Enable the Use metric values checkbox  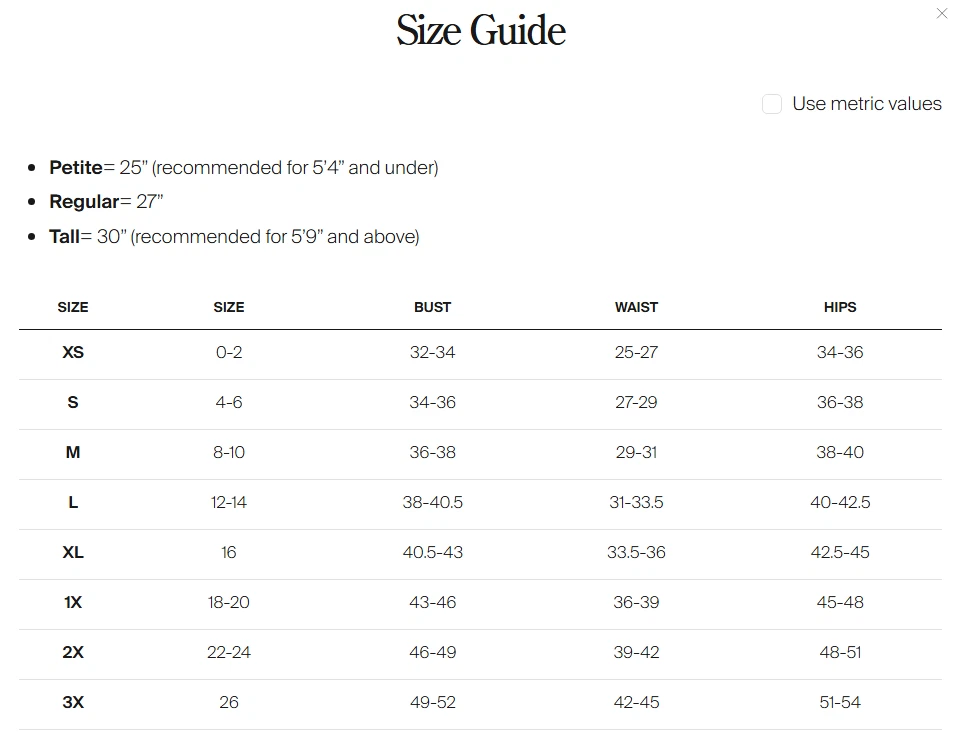point(772,104)
